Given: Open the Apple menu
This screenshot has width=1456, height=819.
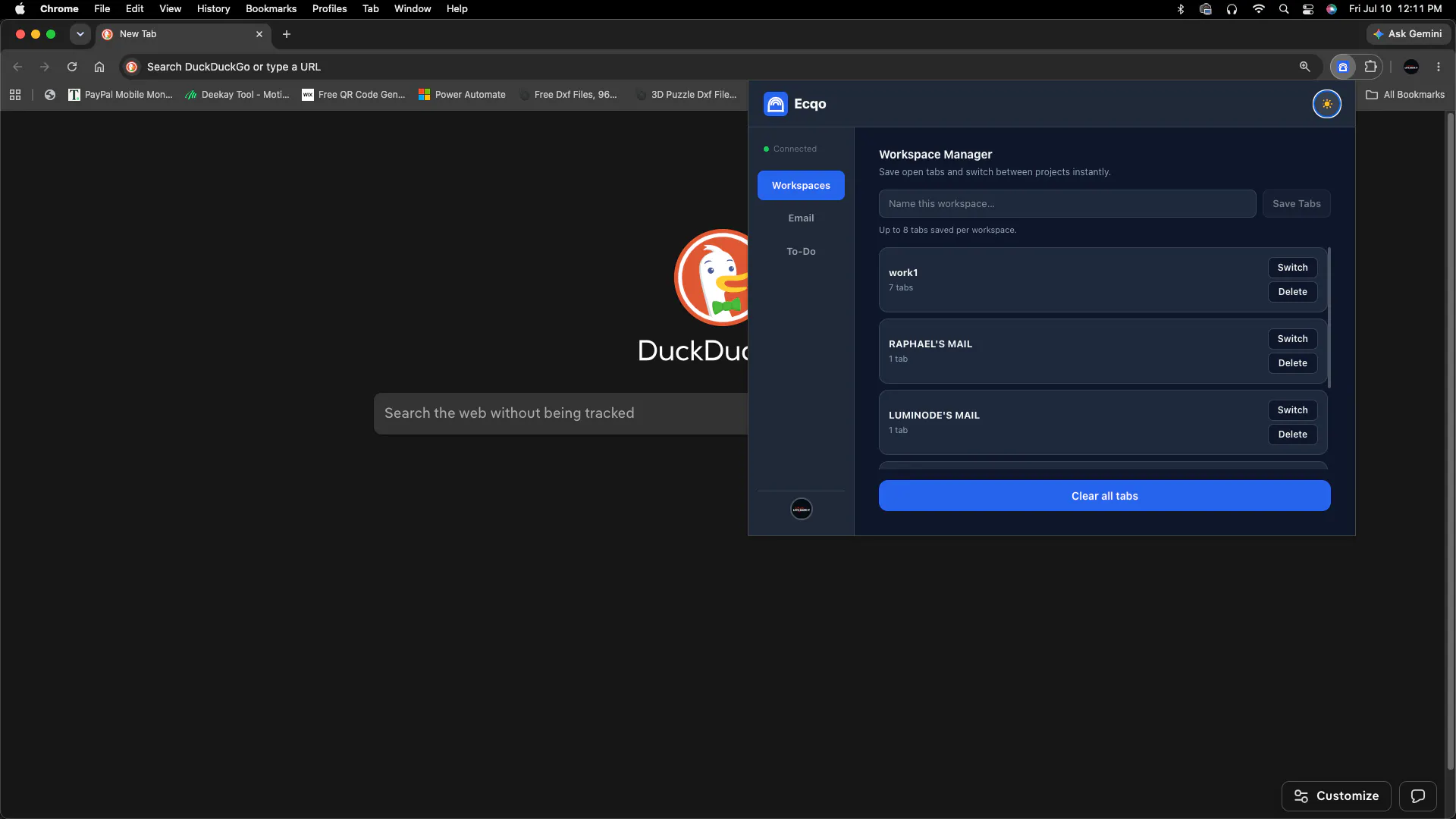Looking at the screenshot, I should (20, 9).
